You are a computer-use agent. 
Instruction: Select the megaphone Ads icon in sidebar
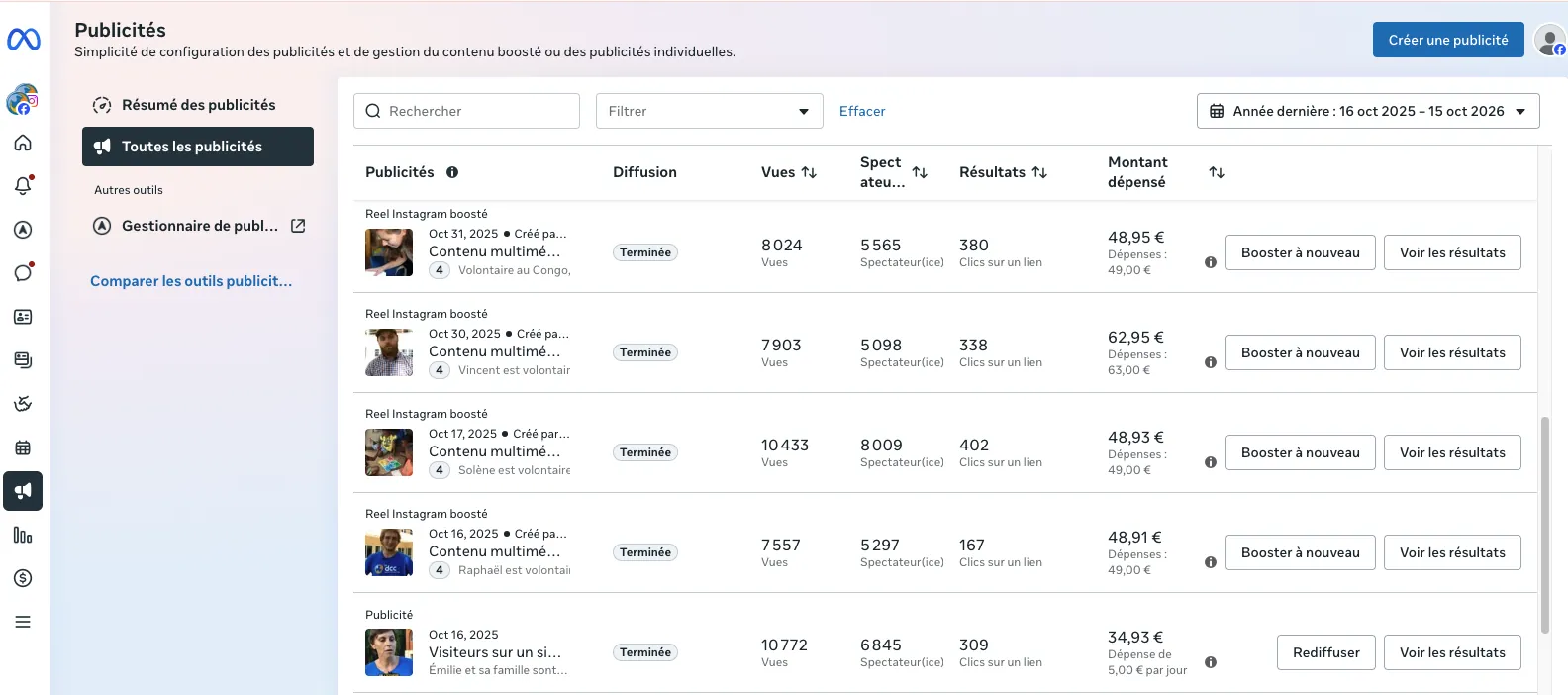[23, 491]
